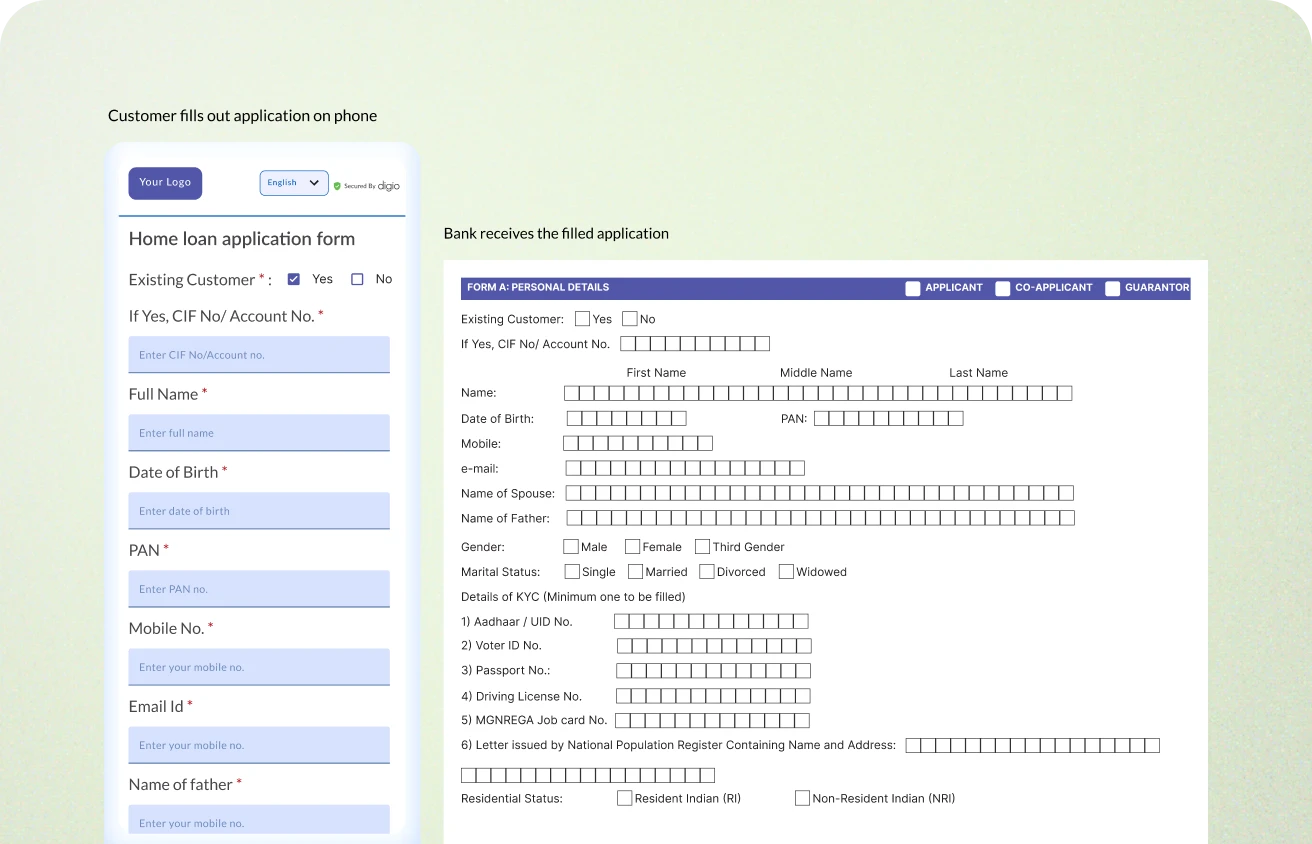Select the Third Gender checkbox

[x=702, y=547]
